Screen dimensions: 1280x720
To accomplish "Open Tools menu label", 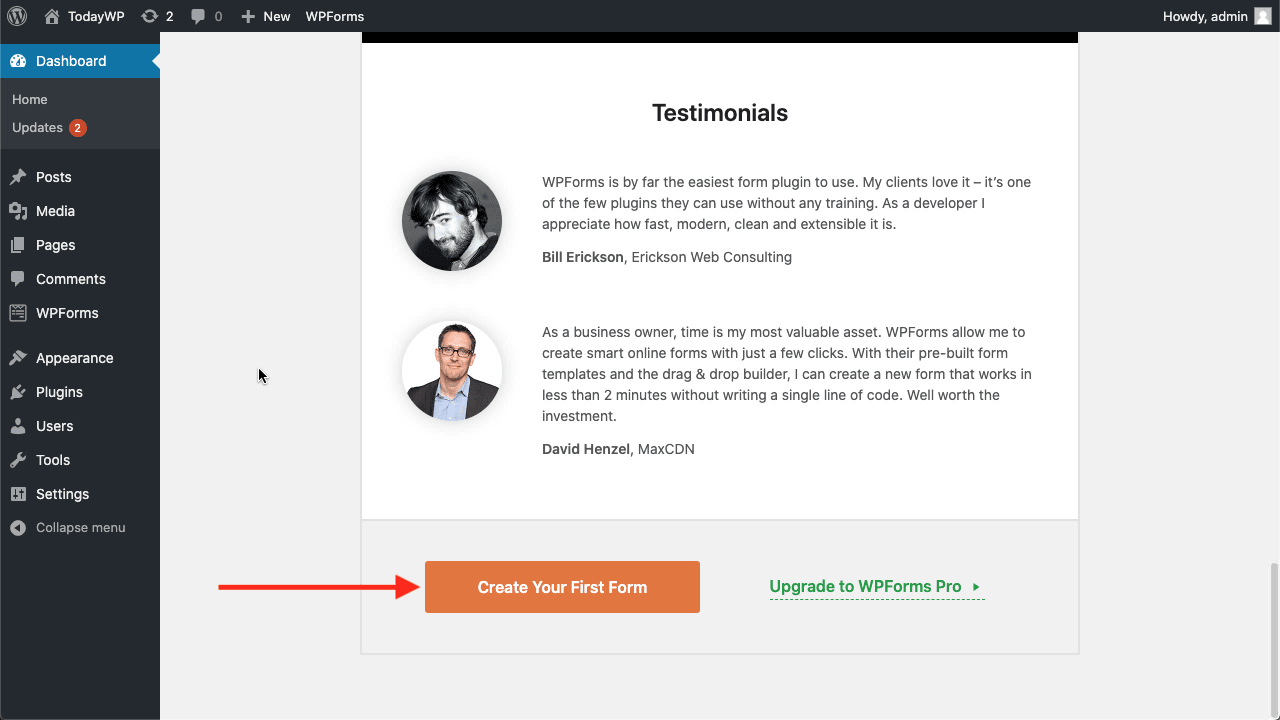I will [x=53, y=460].
